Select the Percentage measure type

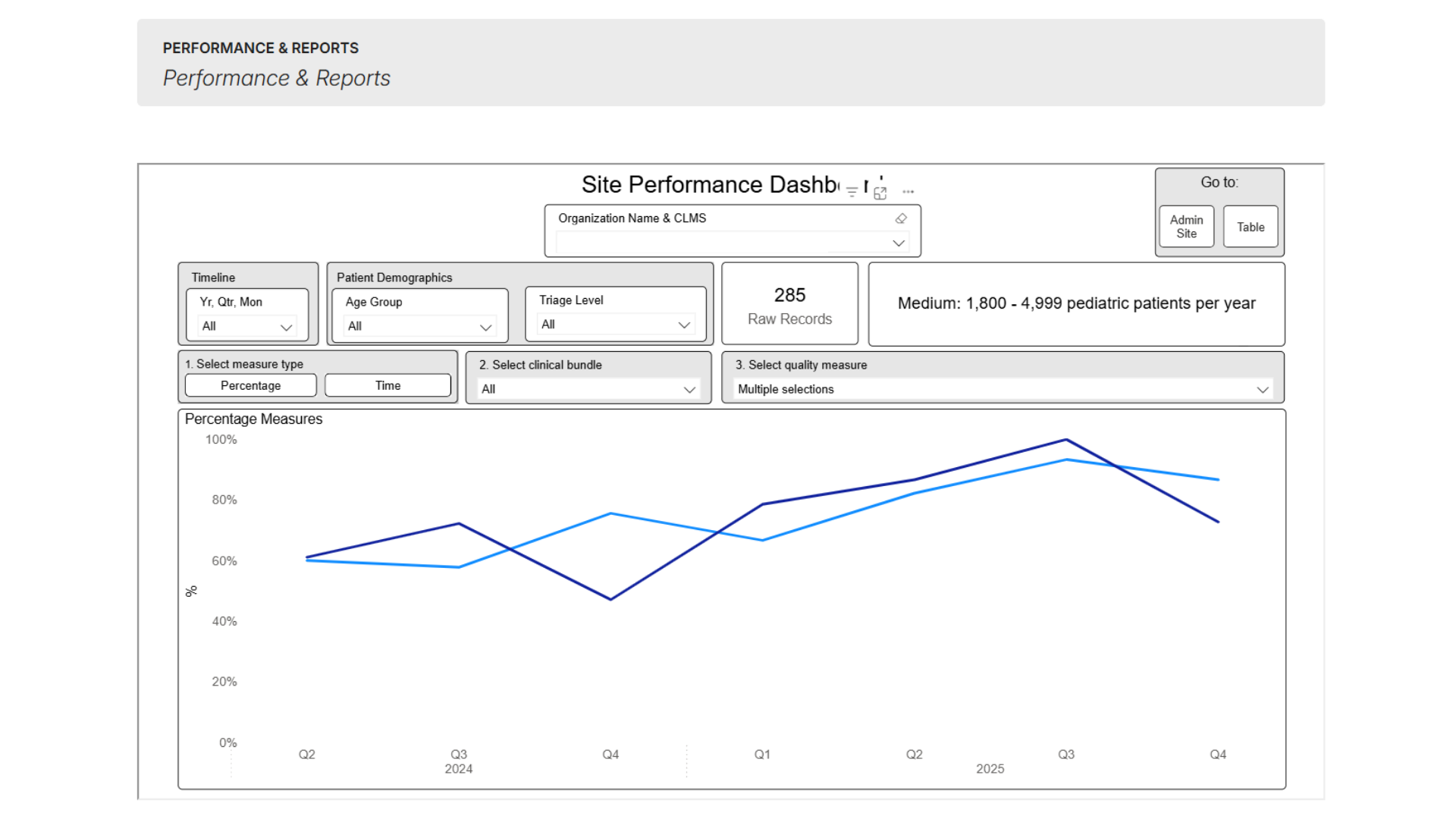point(250,386)
